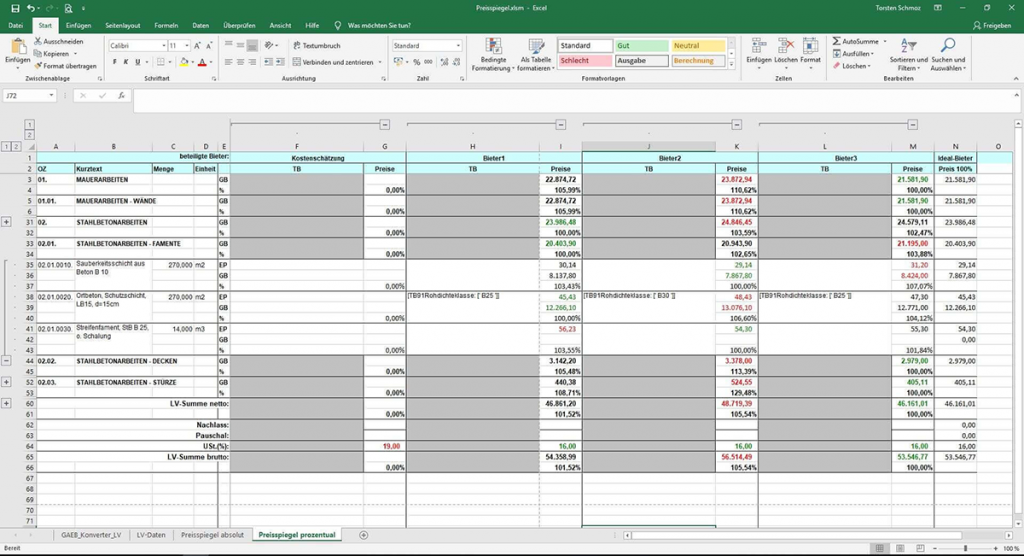Toggle underline formatting (U)
Screen dimensions: 1024x556
[x=137, y=62]
